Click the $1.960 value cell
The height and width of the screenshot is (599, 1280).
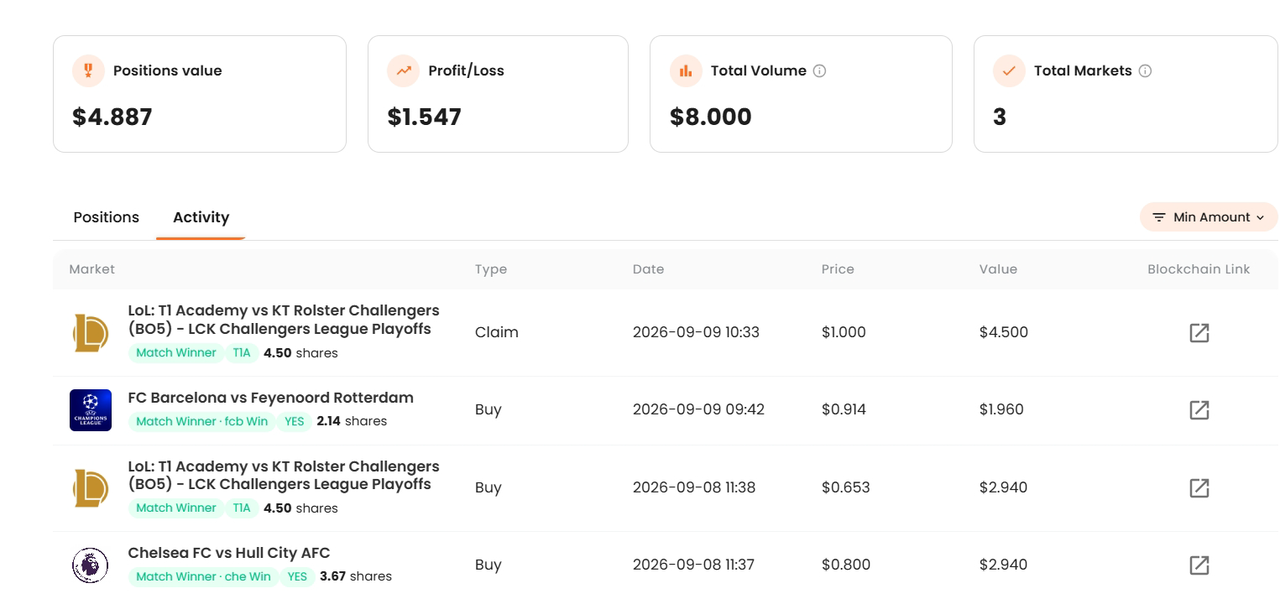[x=1002, y=409]
